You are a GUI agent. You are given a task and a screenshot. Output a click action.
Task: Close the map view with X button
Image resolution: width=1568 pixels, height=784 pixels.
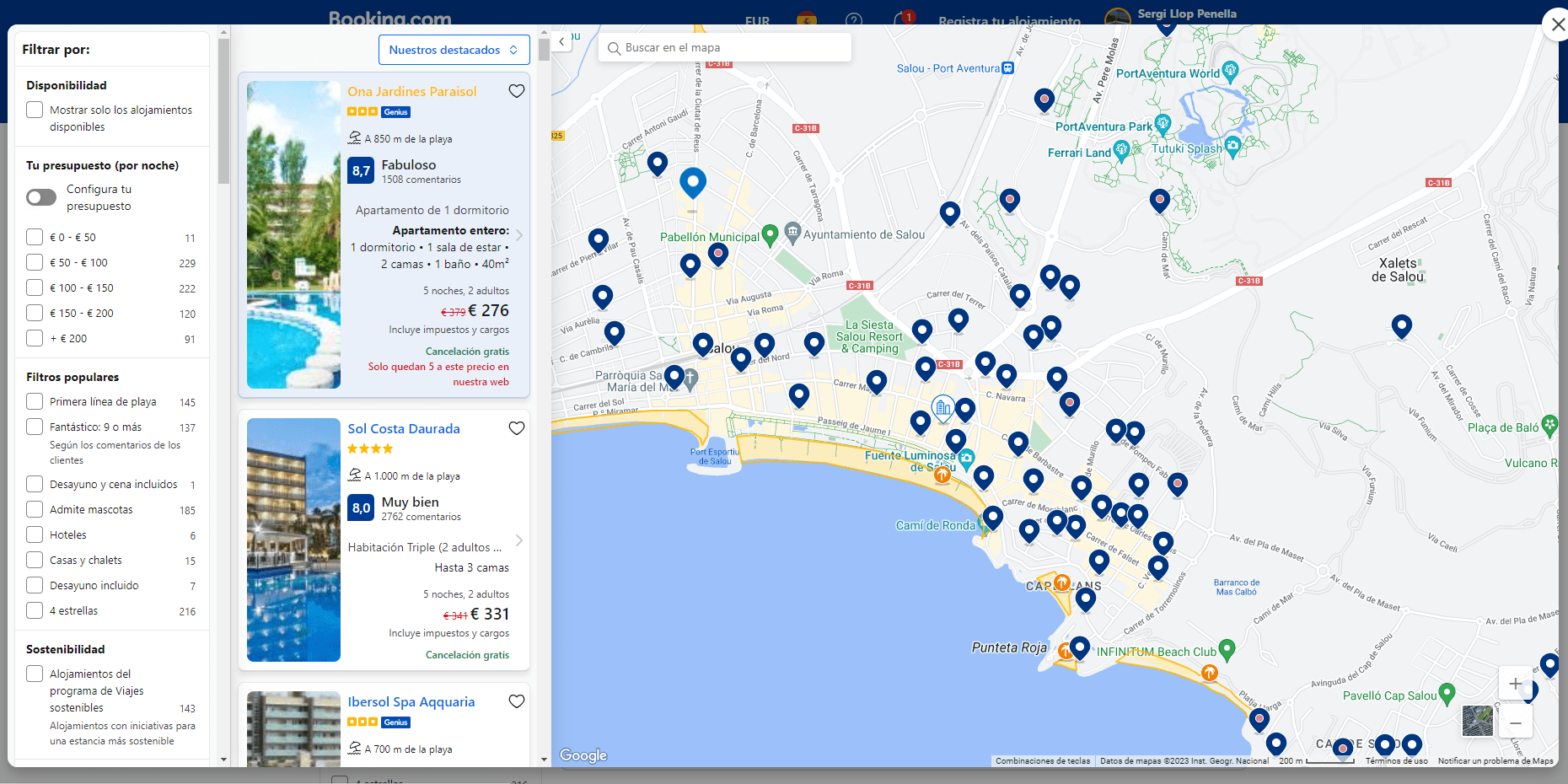[1556, 24]
